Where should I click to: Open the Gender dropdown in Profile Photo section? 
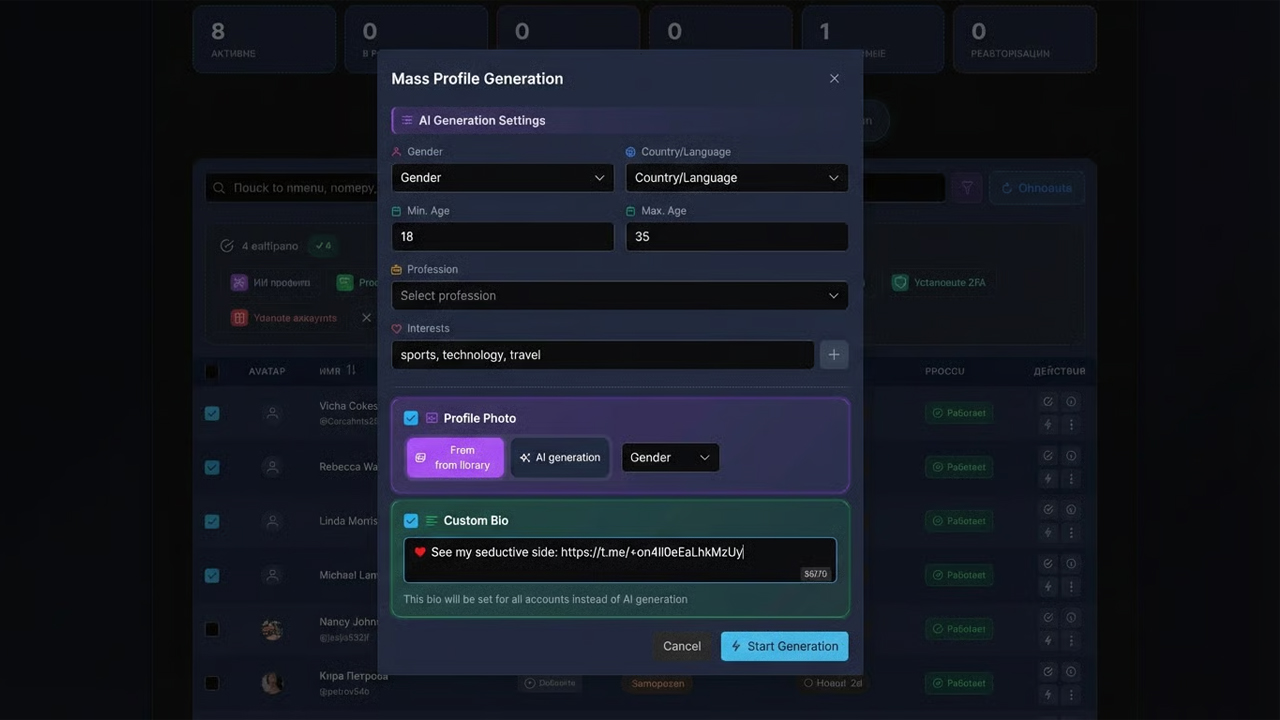click(670, 457)
